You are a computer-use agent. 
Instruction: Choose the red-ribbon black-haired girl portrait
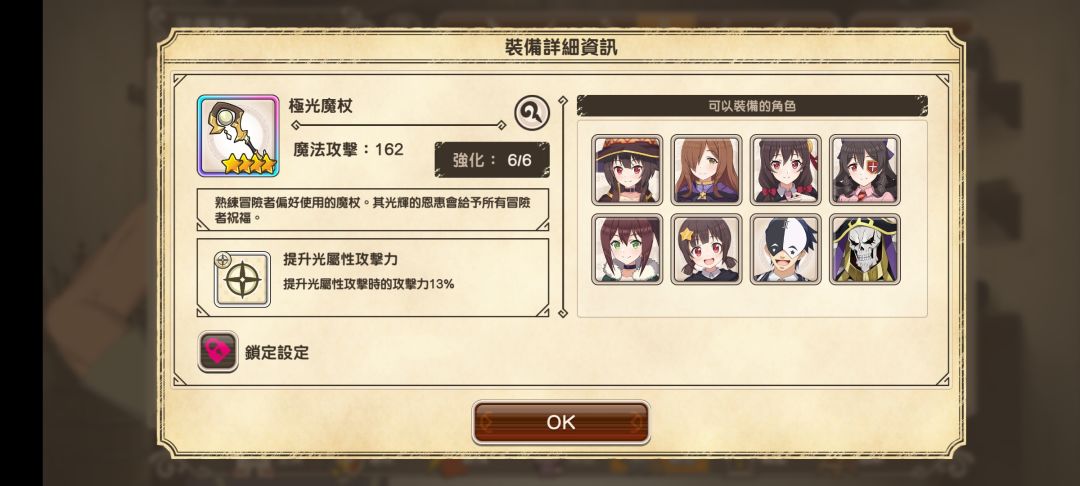[785, 169]
